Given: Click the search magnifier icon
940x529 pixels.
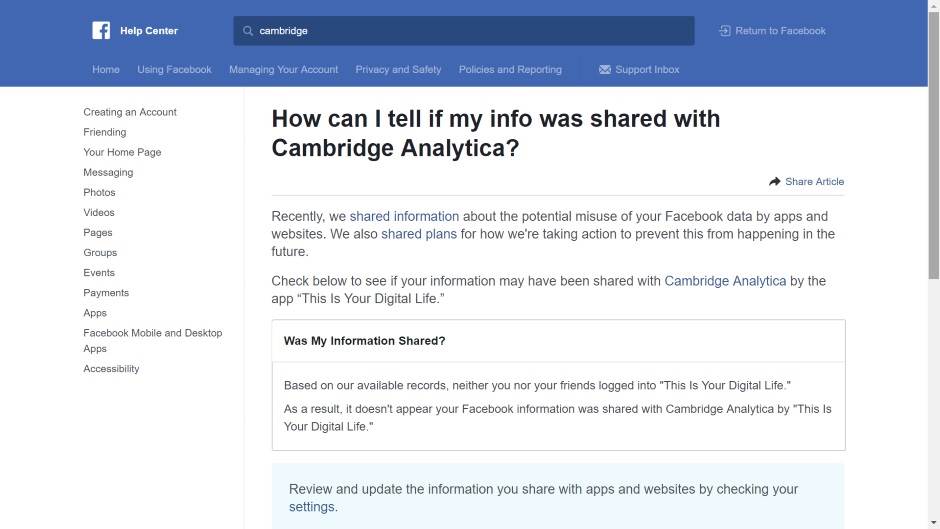Looking at the screenshot, I should 248,31.
